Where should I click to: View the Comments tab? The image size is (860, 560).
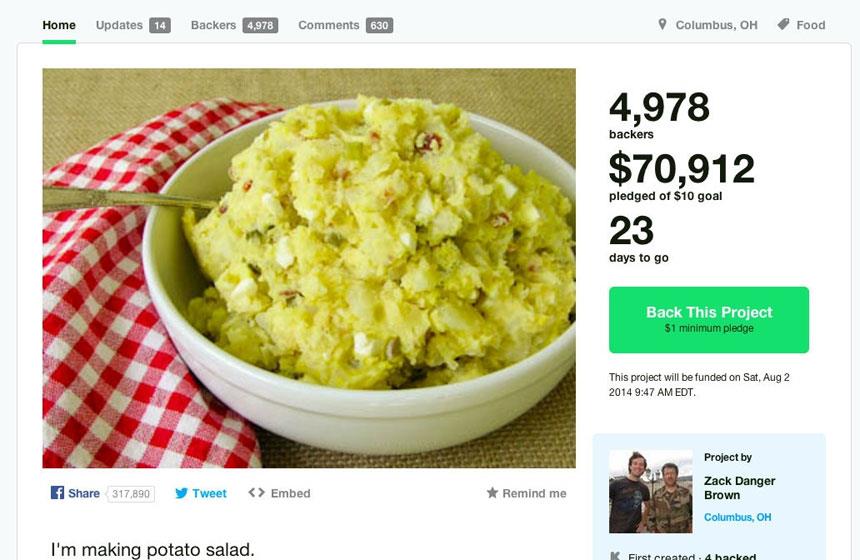coord(346,25)
